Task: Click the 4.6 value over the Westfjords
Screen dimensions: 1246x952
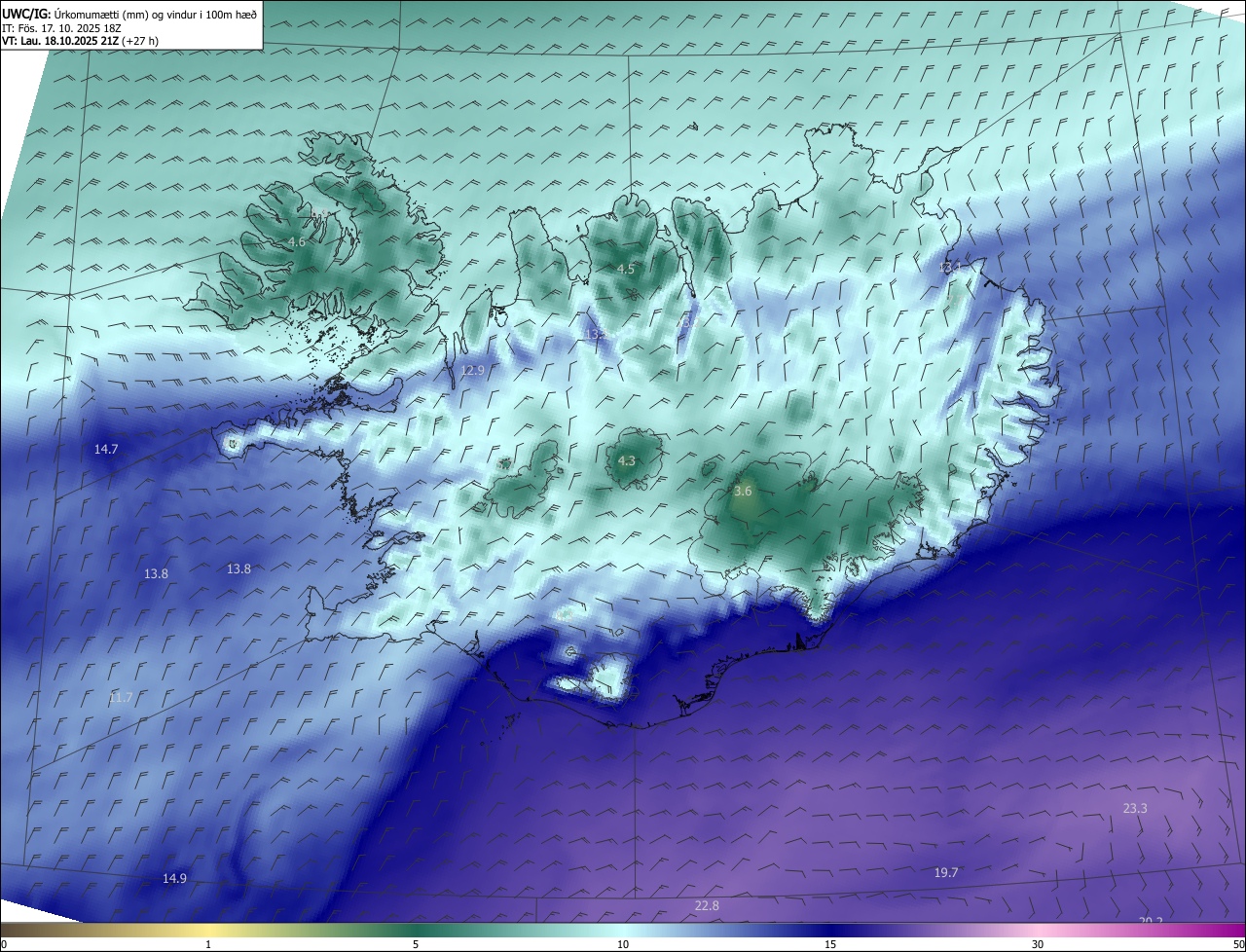Action: click(297, 241)
